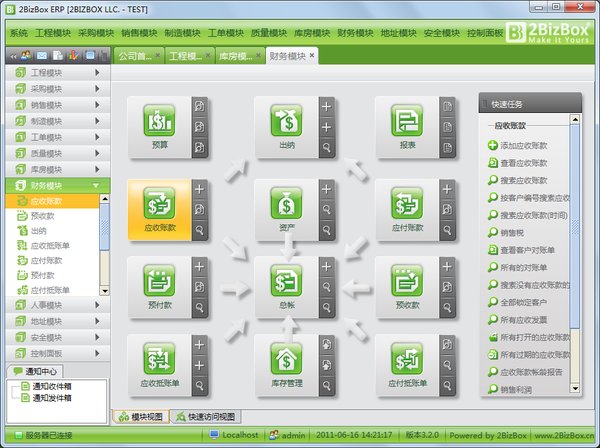Collapse sidebar with double-arrow icon
600x448 pixels.
(13, 57)
